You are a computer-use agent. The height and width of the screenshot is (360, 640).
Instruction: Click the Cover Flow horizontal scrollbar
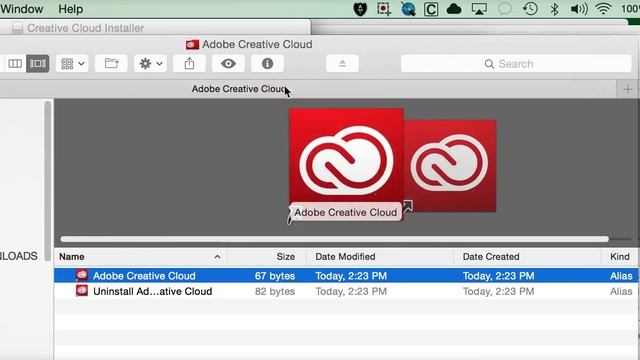pos(334,239)
